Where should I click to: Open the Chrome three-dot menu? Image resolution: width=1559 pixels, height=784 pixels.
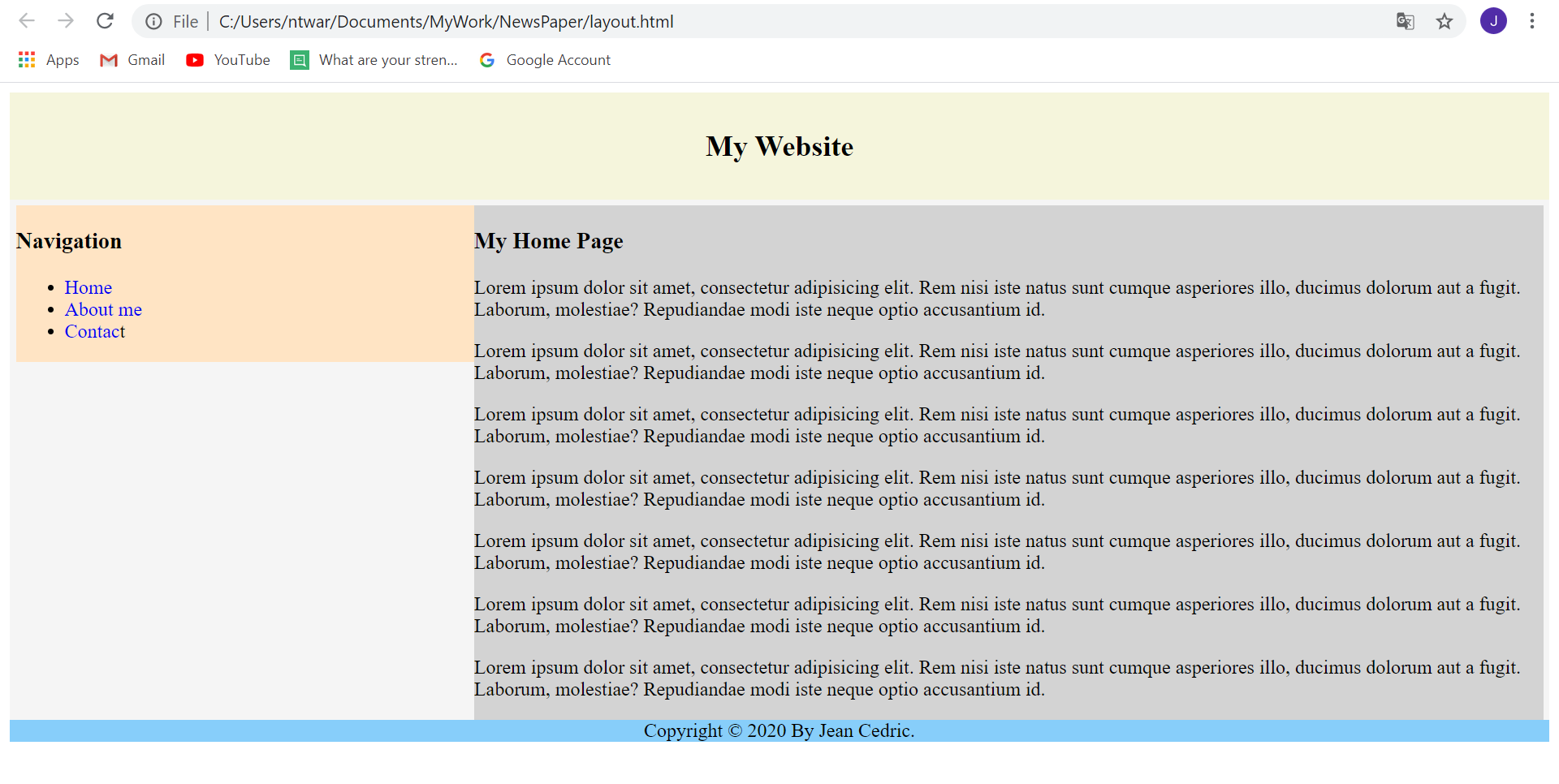pyautogui.click(x=1532, y=21)
